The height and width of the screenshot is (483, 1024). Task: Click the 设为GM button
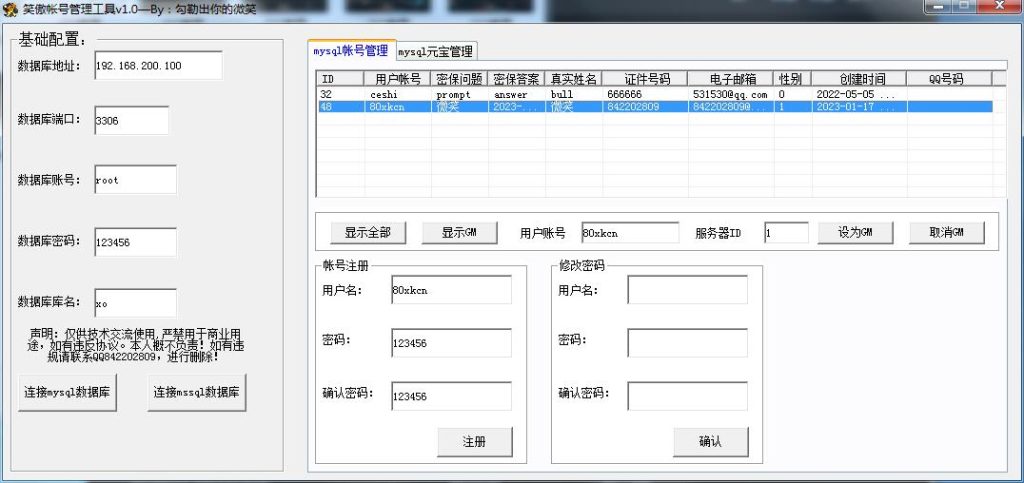point(855,233)
